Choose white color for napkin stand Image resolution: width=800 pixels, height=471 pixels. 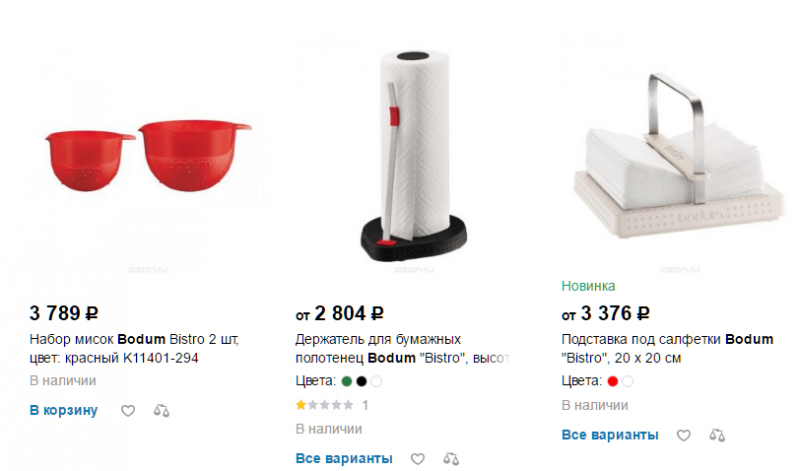(628, 381)
